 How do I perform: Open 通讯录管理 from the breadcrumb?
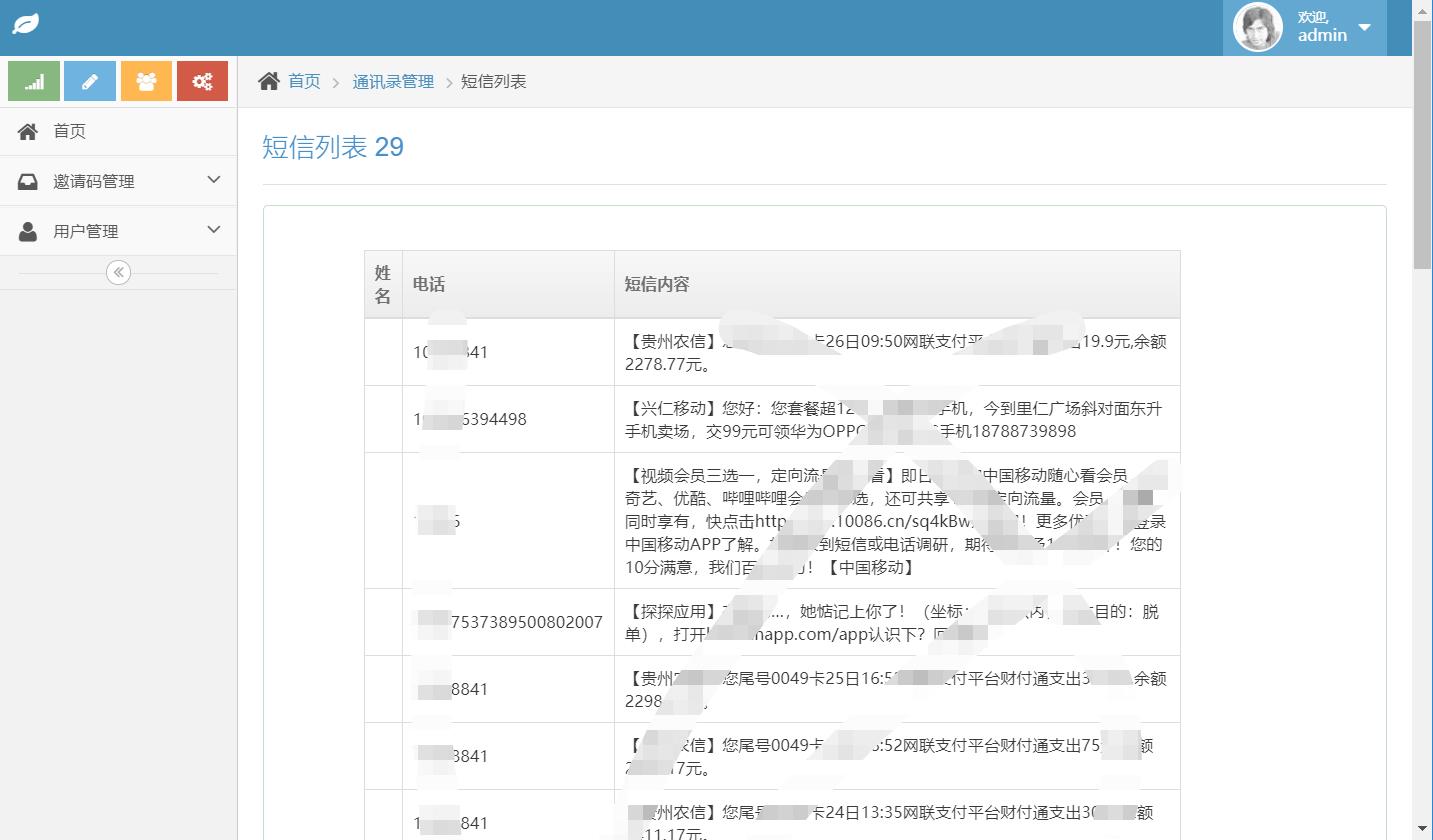point(393,81)
